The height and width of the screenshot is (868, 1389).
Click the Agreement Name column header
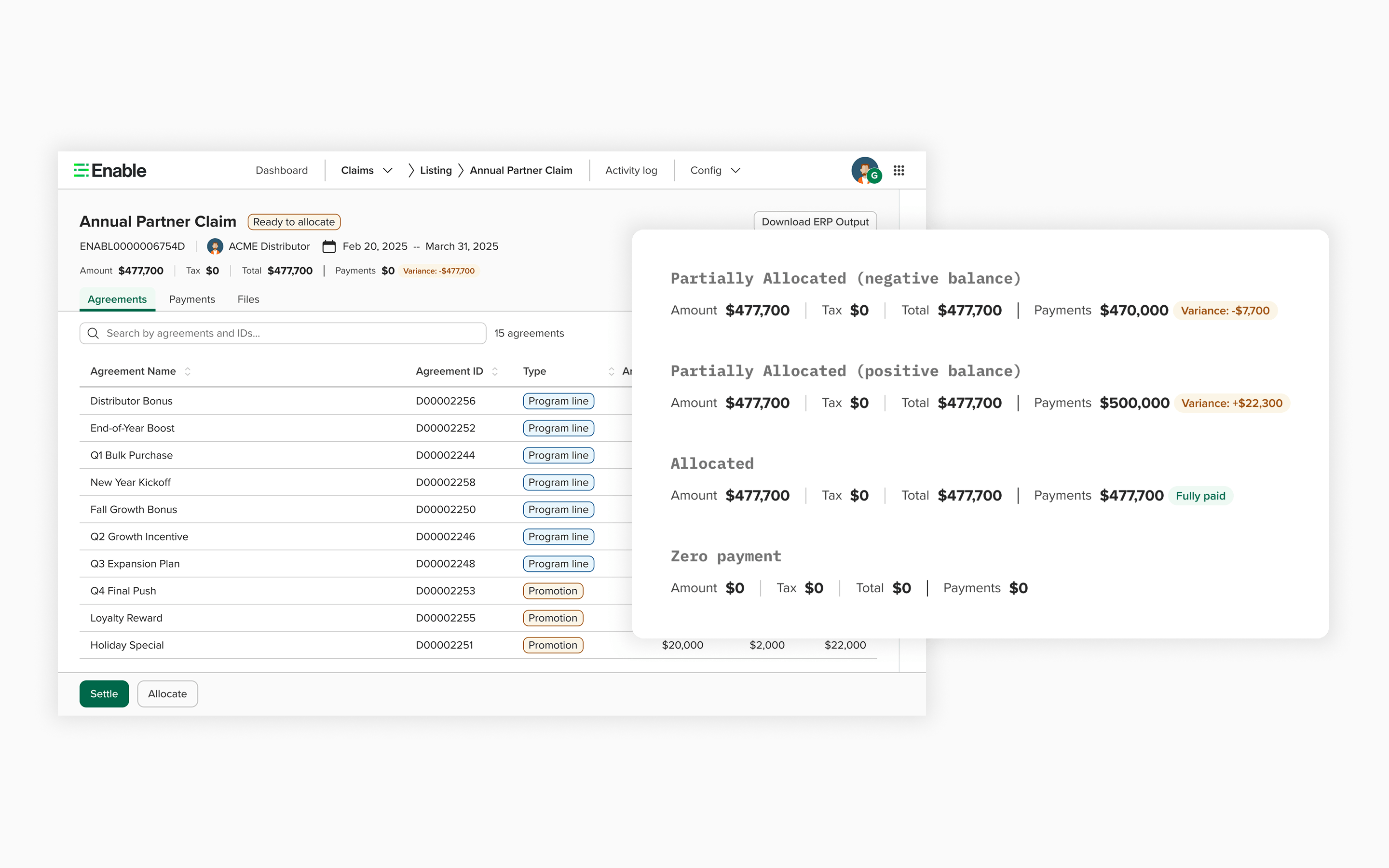click(x=133, y=371)
